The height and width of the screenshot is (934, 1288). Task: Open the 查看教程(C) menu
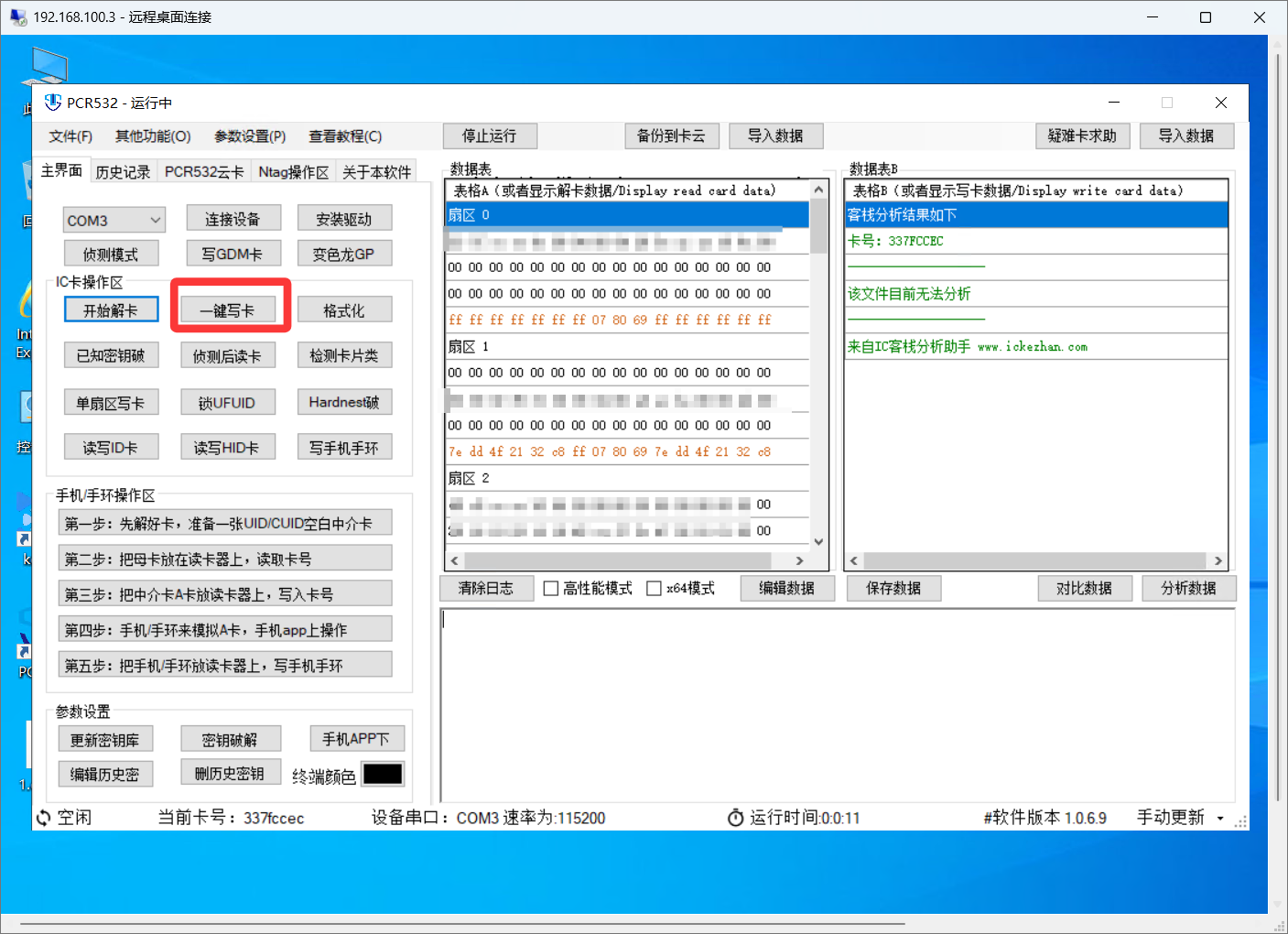point(345,136)
